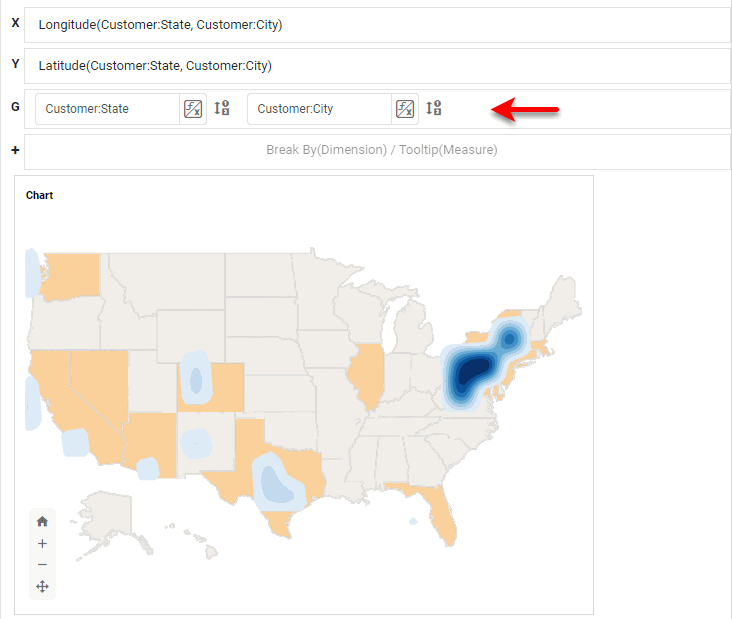Zoom out of the map
The image size is (732, 619).
point(42,565)
